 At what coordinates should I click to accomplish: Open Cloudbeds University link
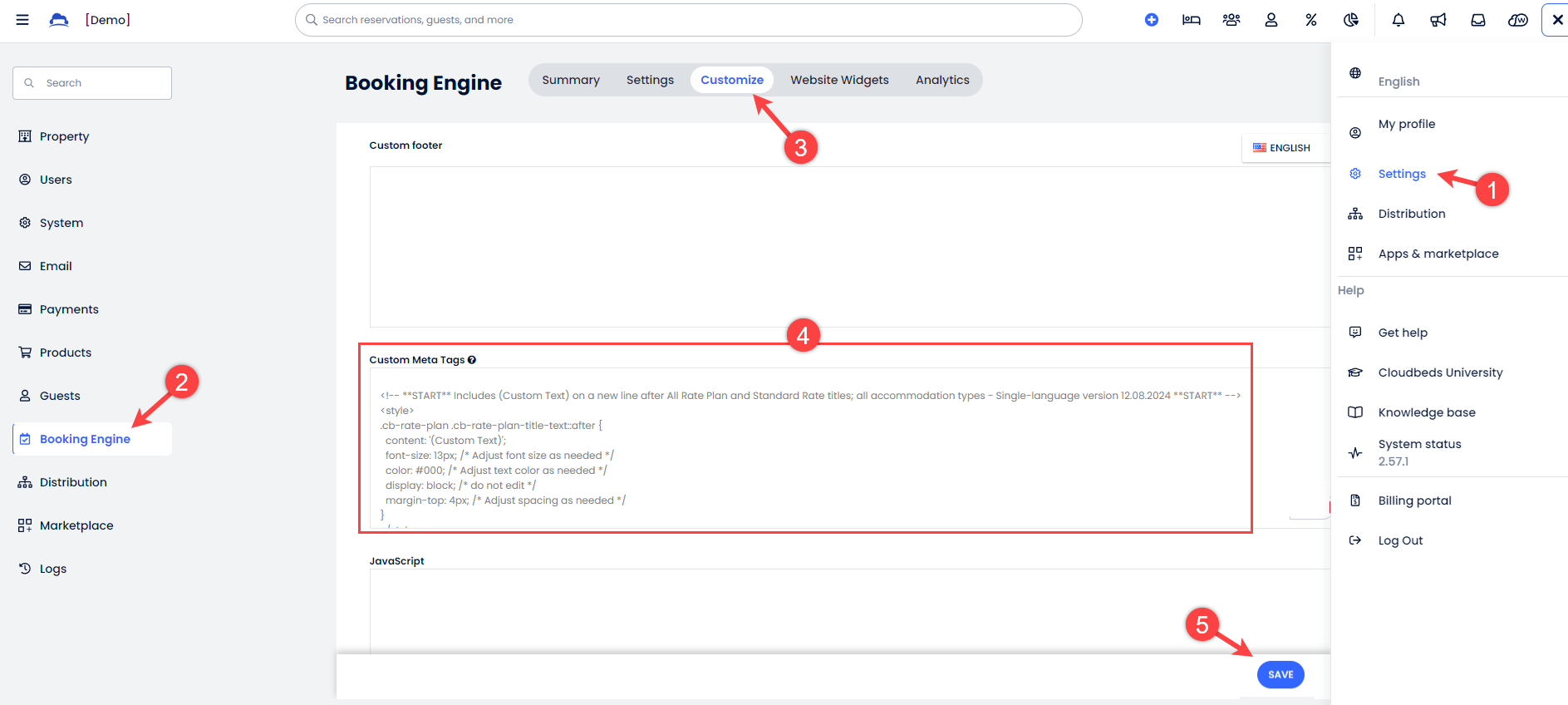[1440, 372]
